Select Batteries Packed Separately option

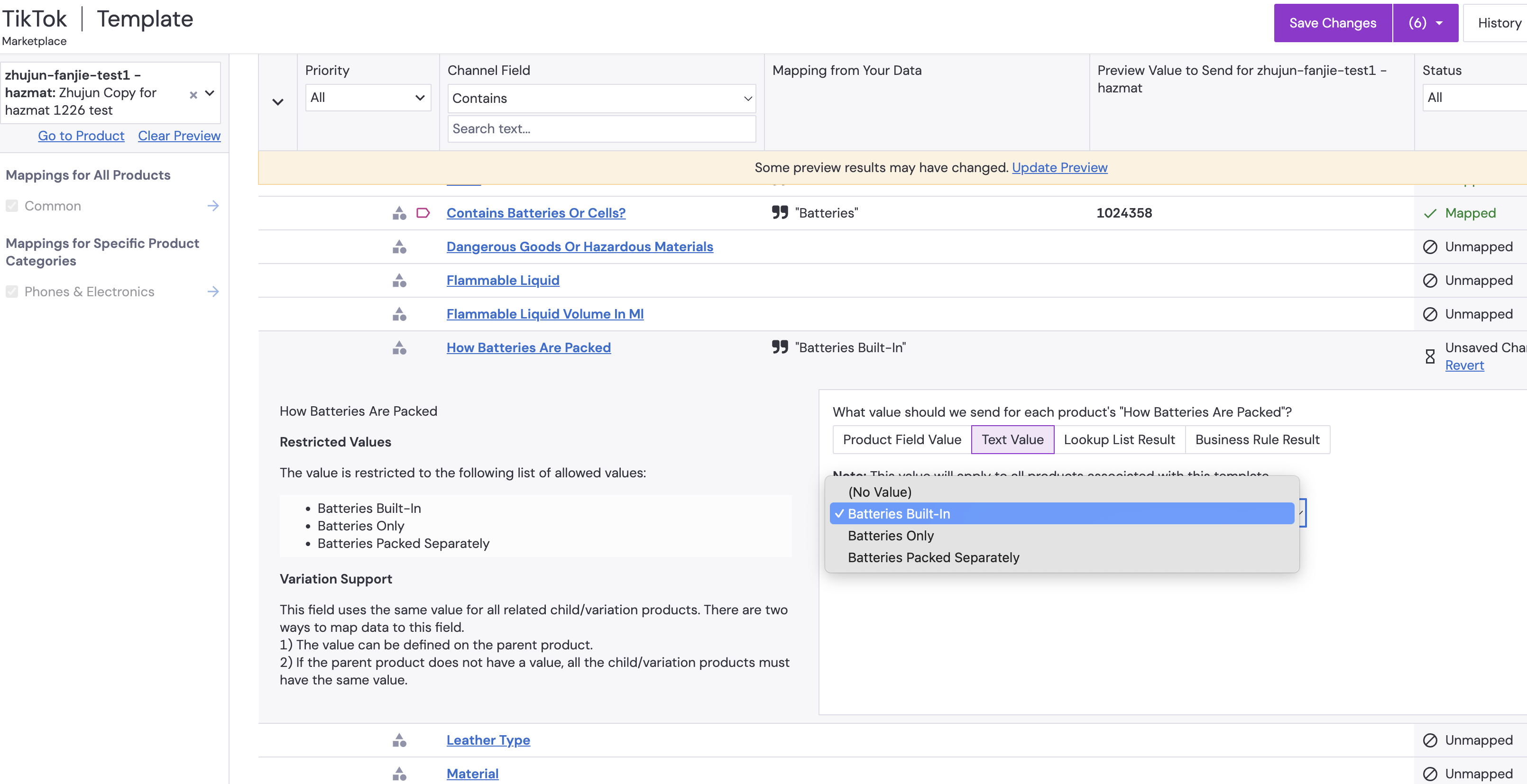[933, 557]
